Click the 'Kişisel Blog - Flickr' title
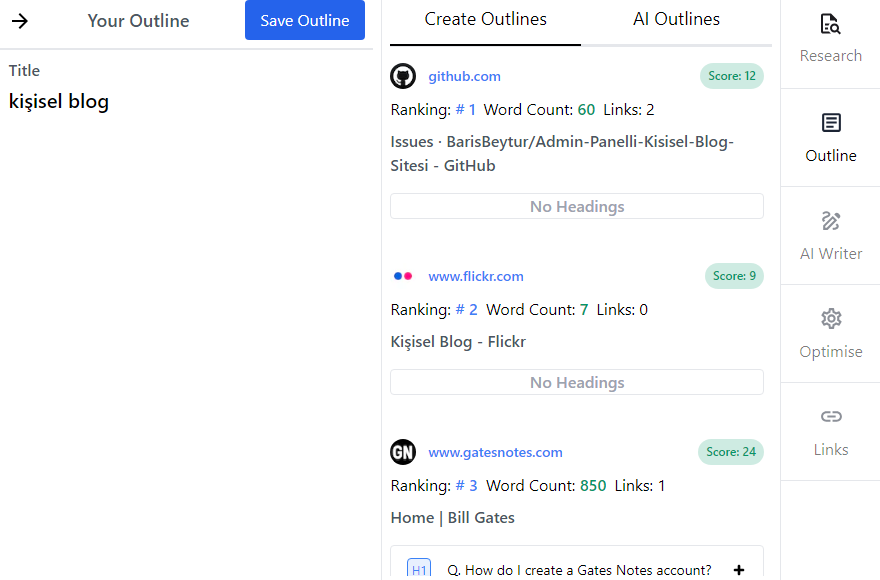 (x=458, y=342)
